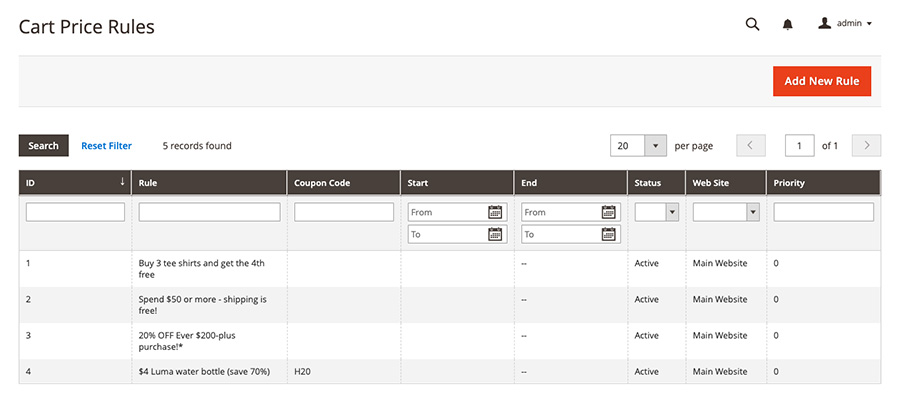Go to the next page arrow
This screenshot has height=400, width=900.
866,146
